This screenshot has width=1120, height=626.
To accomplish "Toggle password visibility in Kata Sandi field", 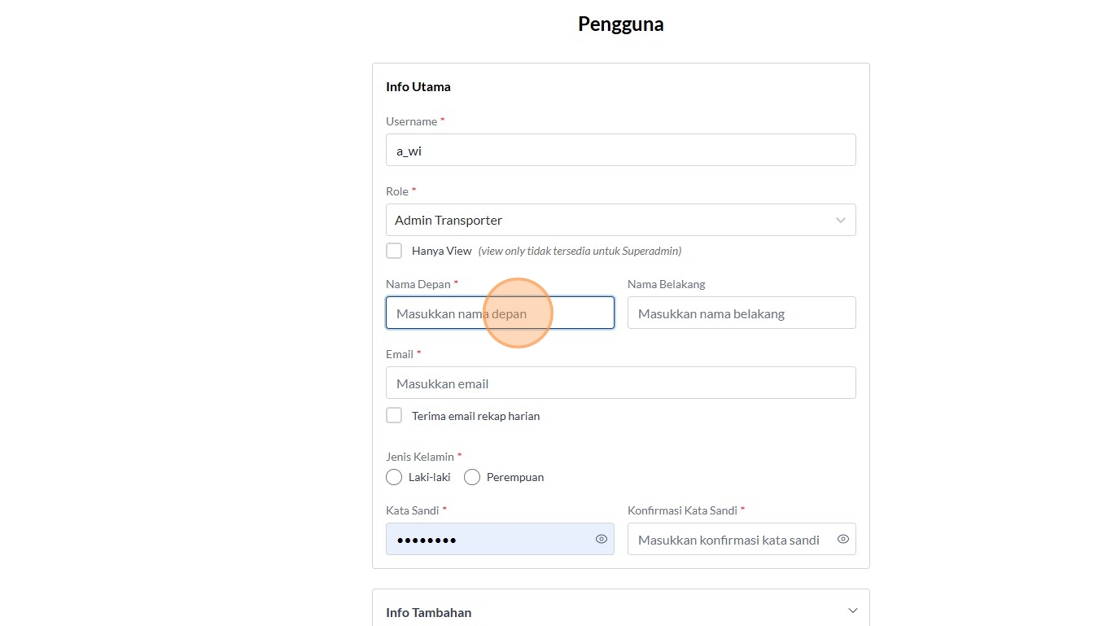I will click(601, 539).
